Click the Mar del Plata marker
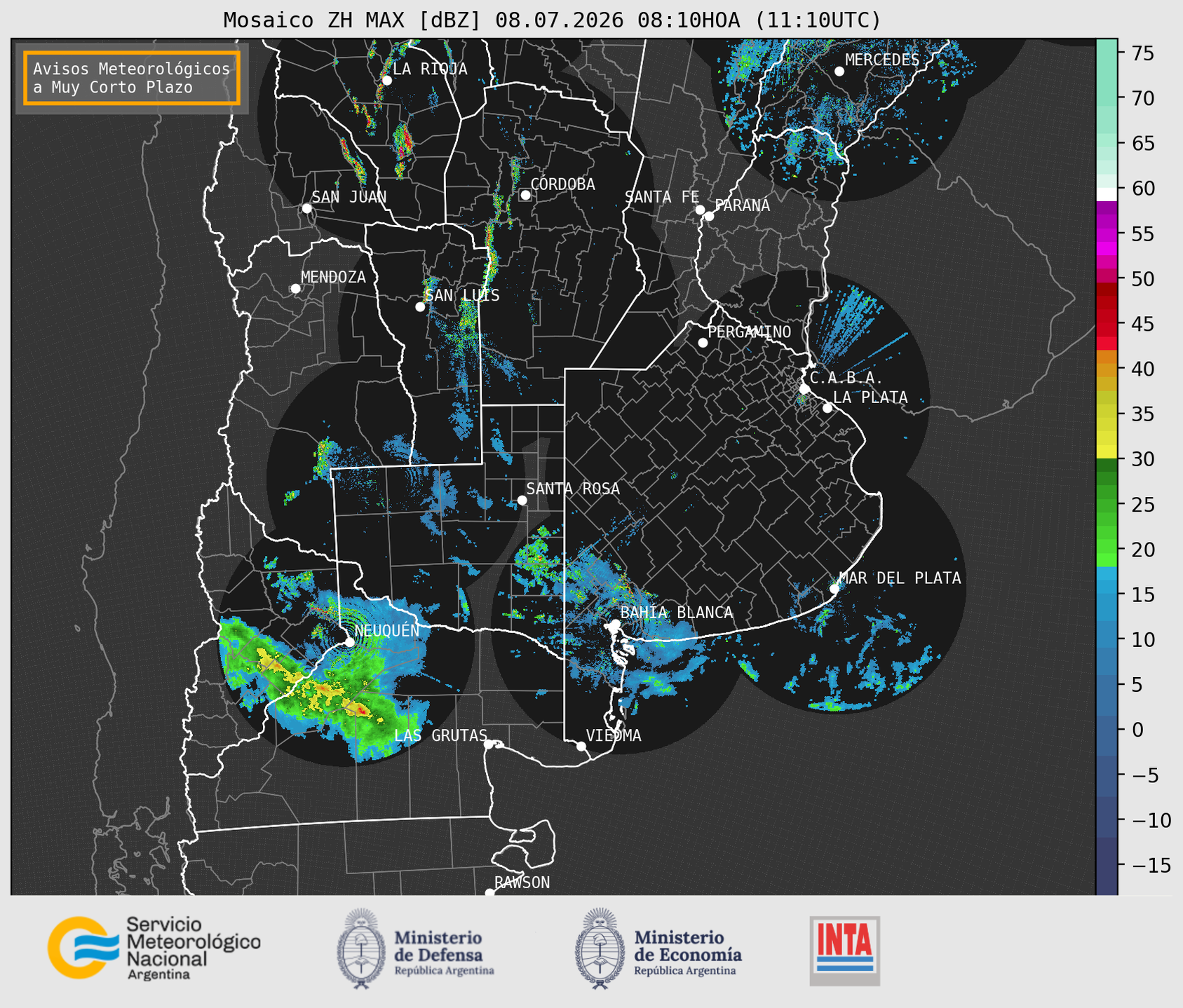Image resolution: width=1183 pixels, height=1008 pixels. point(834,589)
